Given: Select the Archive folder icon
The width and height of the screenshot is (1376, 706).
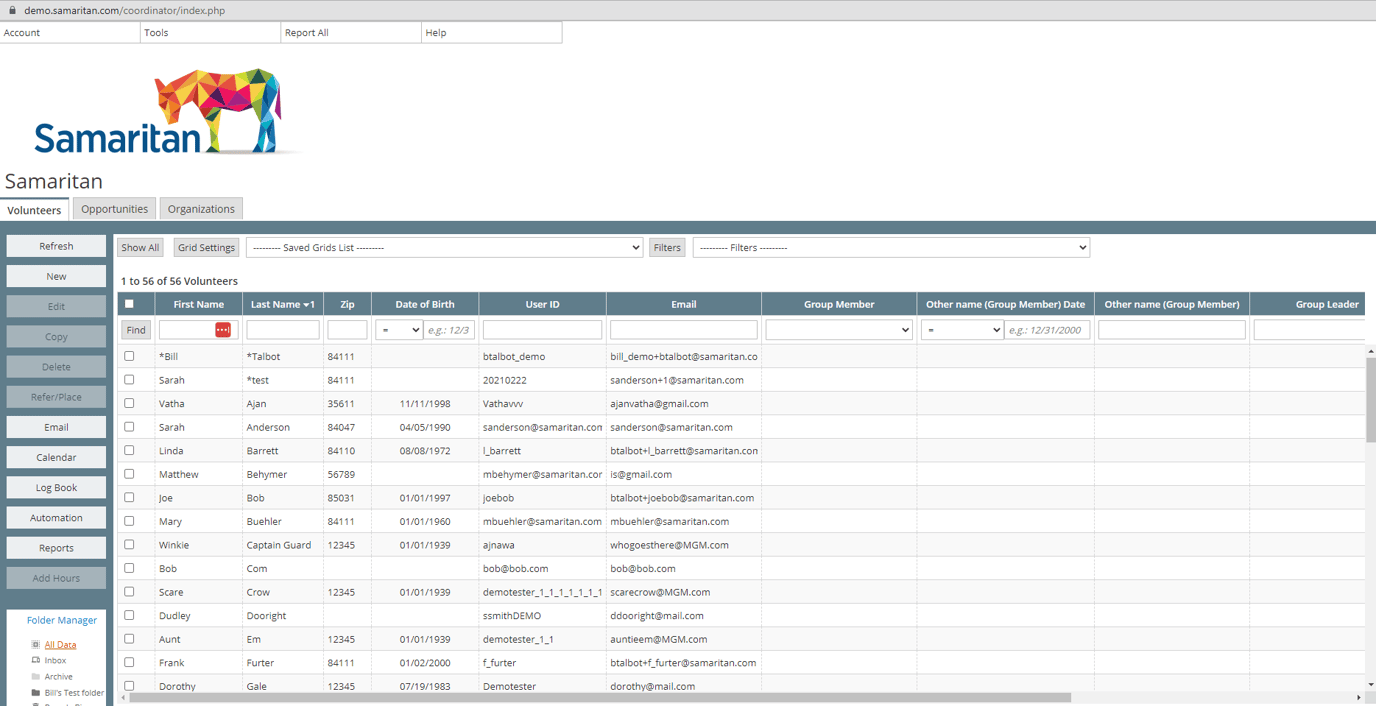Looking at the screenshot, I should [36, 677].
